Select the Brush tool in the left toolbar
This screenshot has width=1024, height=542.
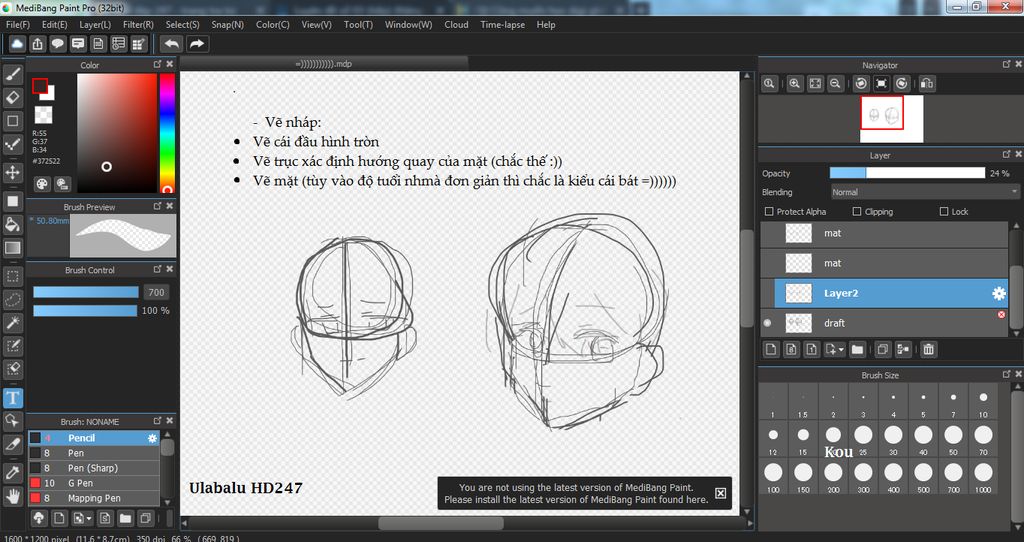pyautogui.click(x=13, y=74)
